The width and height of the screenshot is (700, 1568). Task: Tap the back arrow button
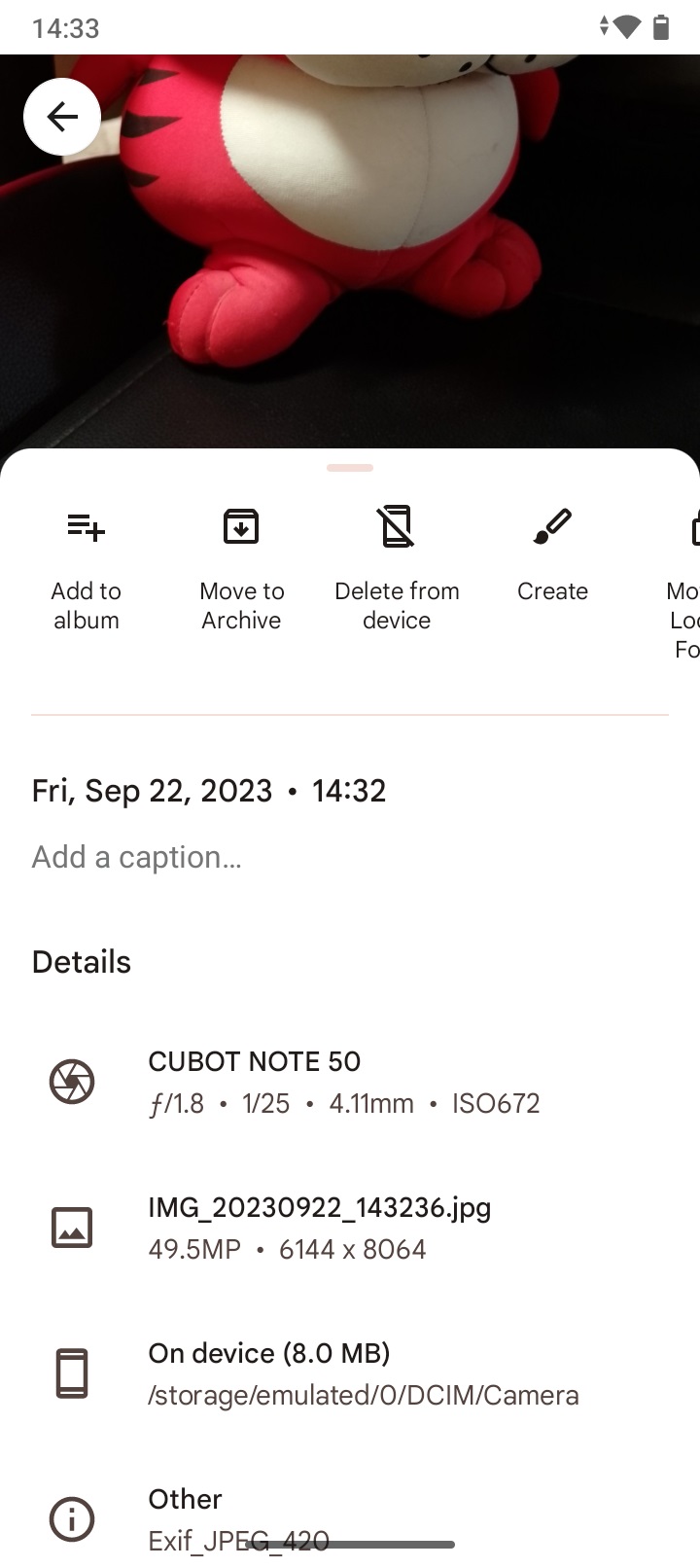[x=62, y=117]
